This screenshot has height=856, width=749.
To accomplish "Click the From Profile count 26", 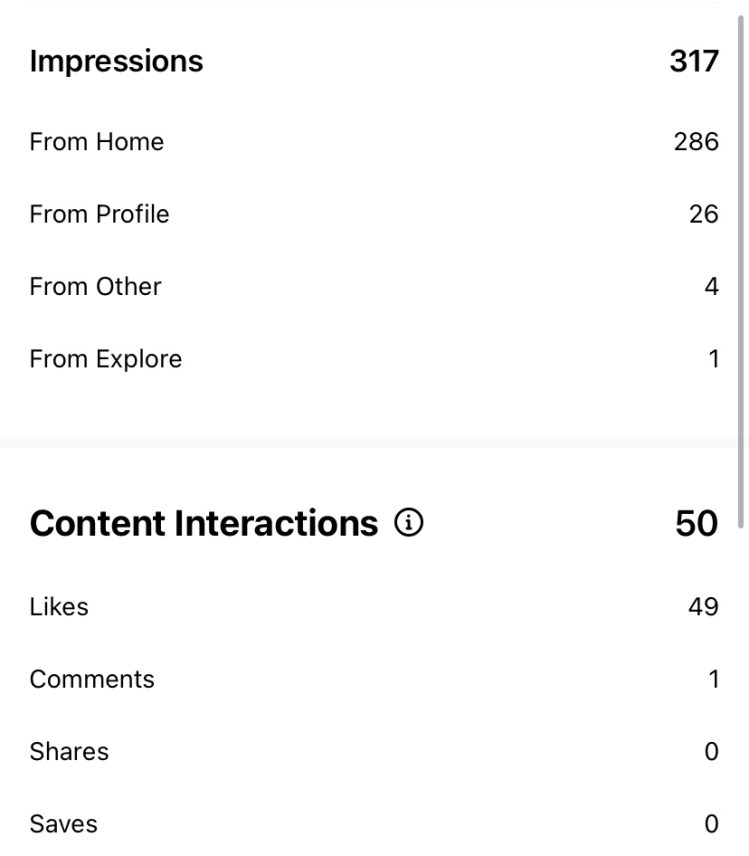I will [704, 214].
